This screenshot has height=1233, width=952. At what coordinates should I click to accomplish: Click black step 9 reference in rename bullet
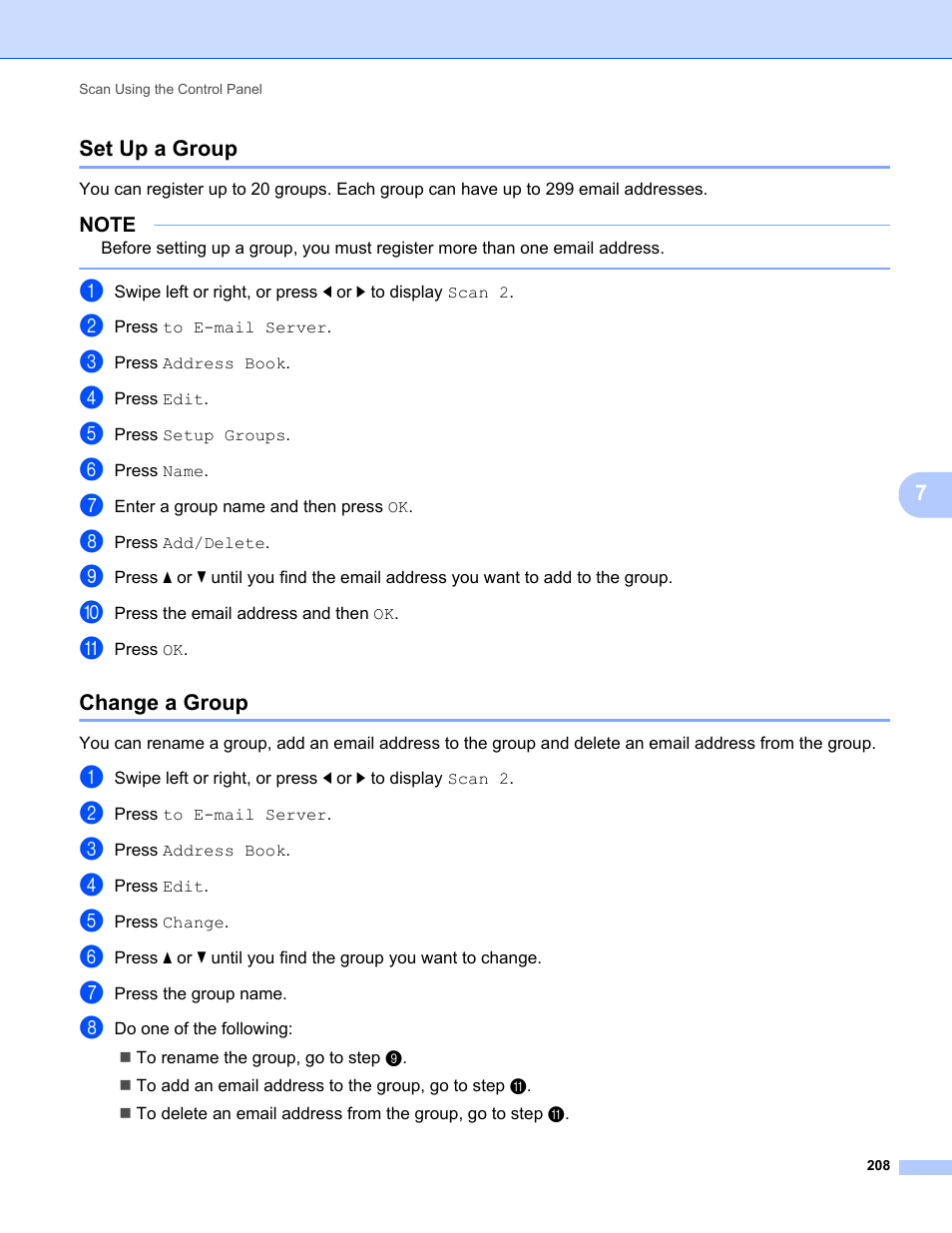(x=394, y=1058)
